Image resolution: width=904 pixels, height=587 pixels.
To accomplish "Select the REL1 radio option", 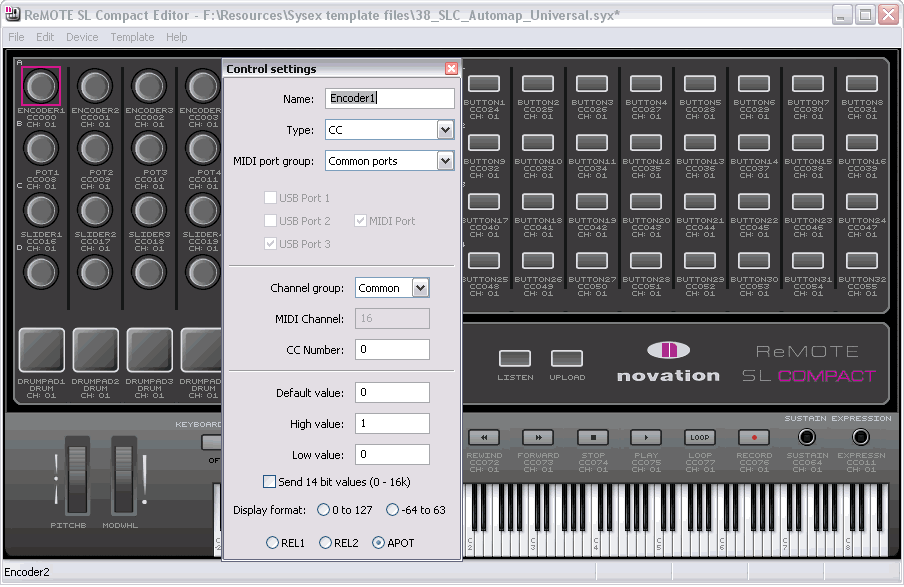I will point(272,543).
